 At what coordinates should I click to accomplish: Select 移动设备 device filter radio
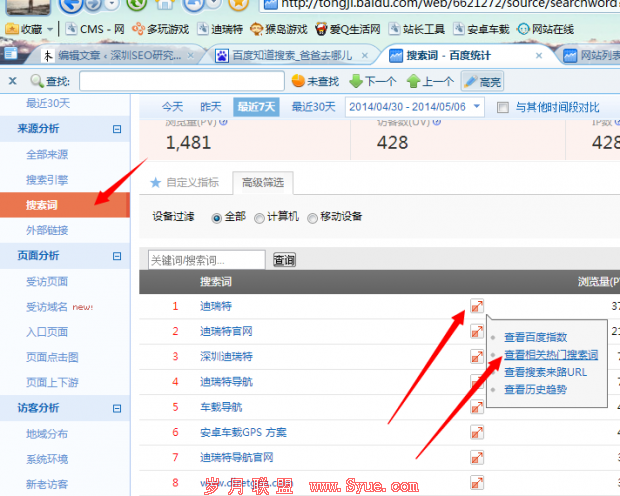[x=312, y=218]
